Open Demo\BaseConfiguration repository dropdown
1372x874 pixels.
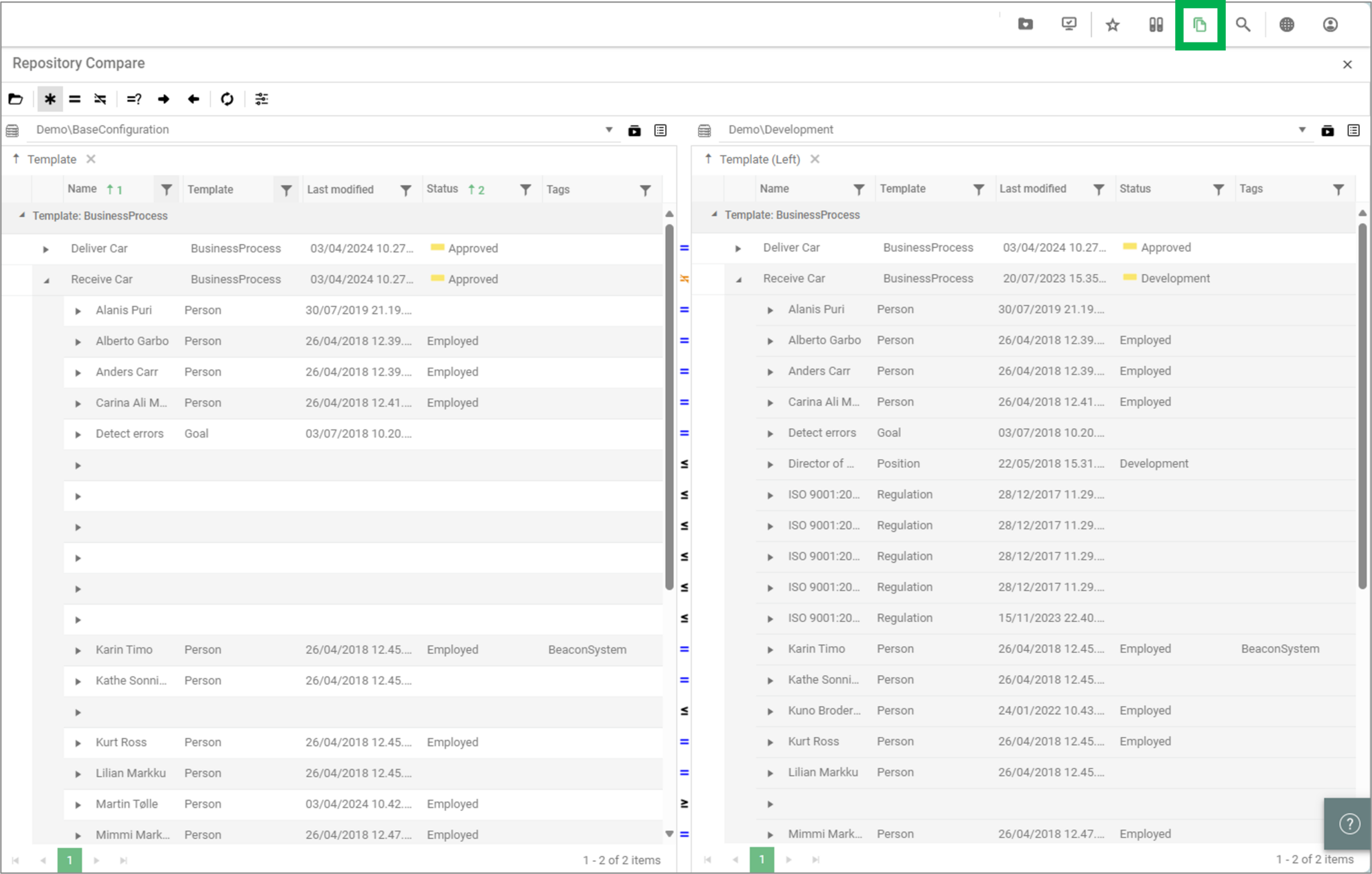[609, 130]
